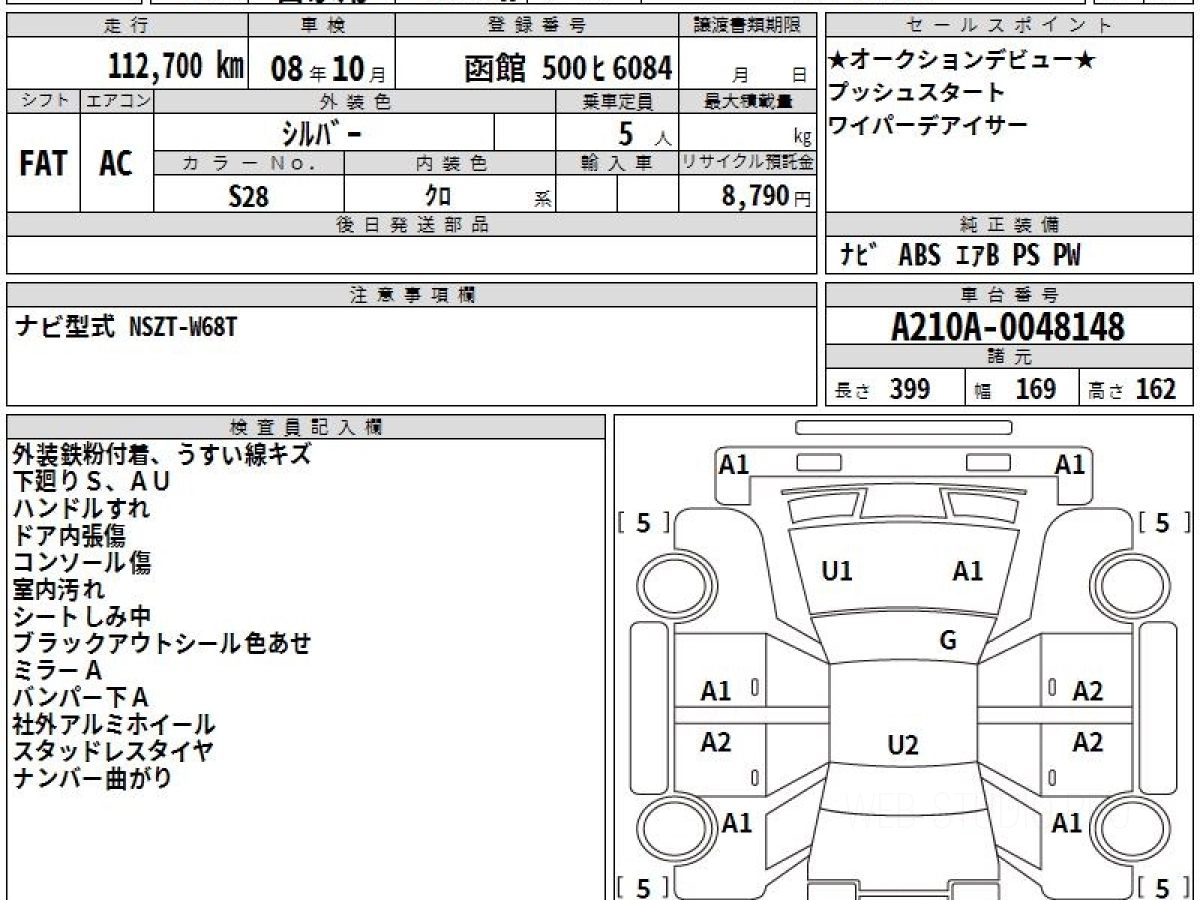Select note 外装鉄粉付着、うすい線キズ
The width and height of the screenshot is (1200, 900).
162,454
